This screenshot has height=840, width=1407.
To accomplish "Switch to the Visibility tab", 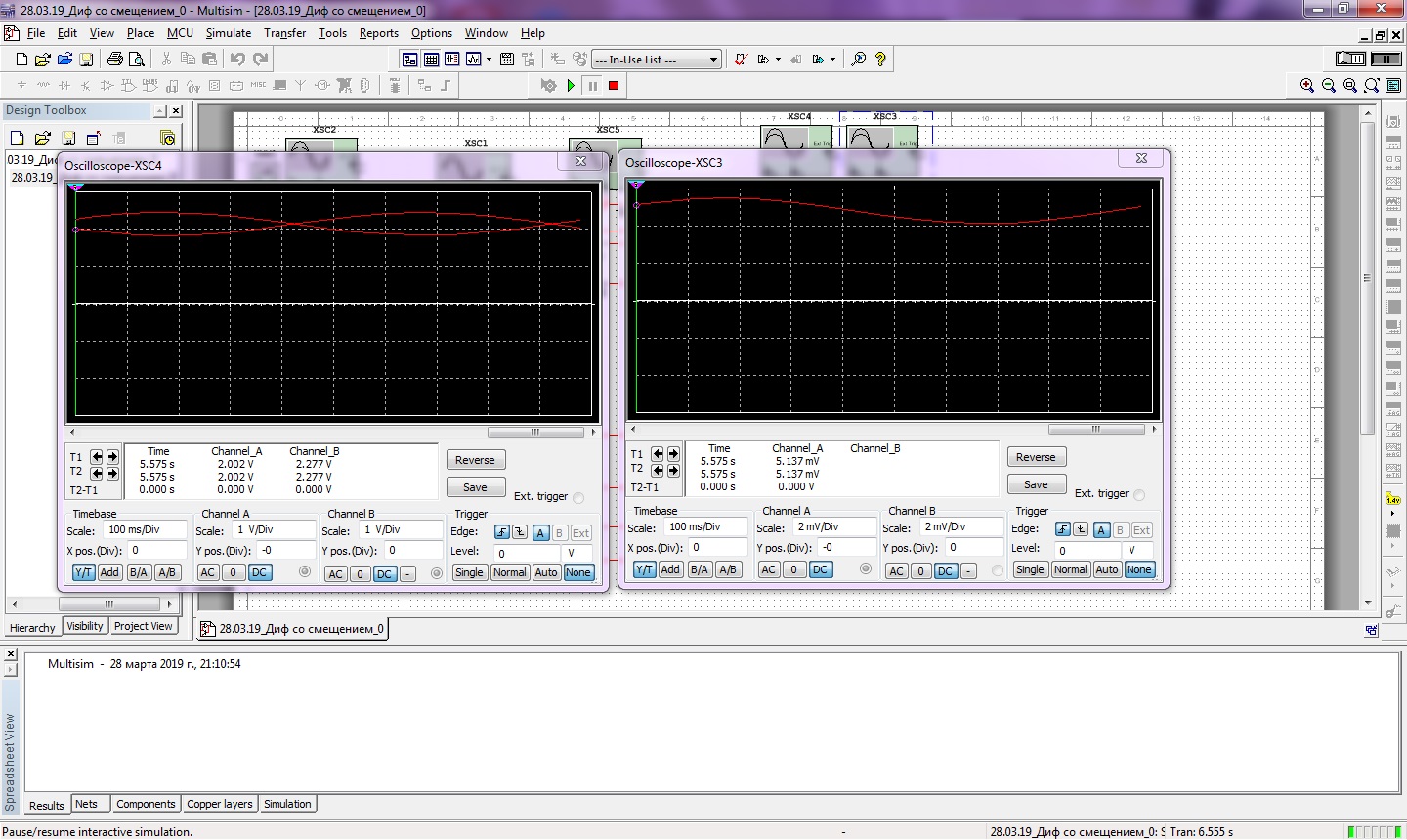I will click(85, 627).
